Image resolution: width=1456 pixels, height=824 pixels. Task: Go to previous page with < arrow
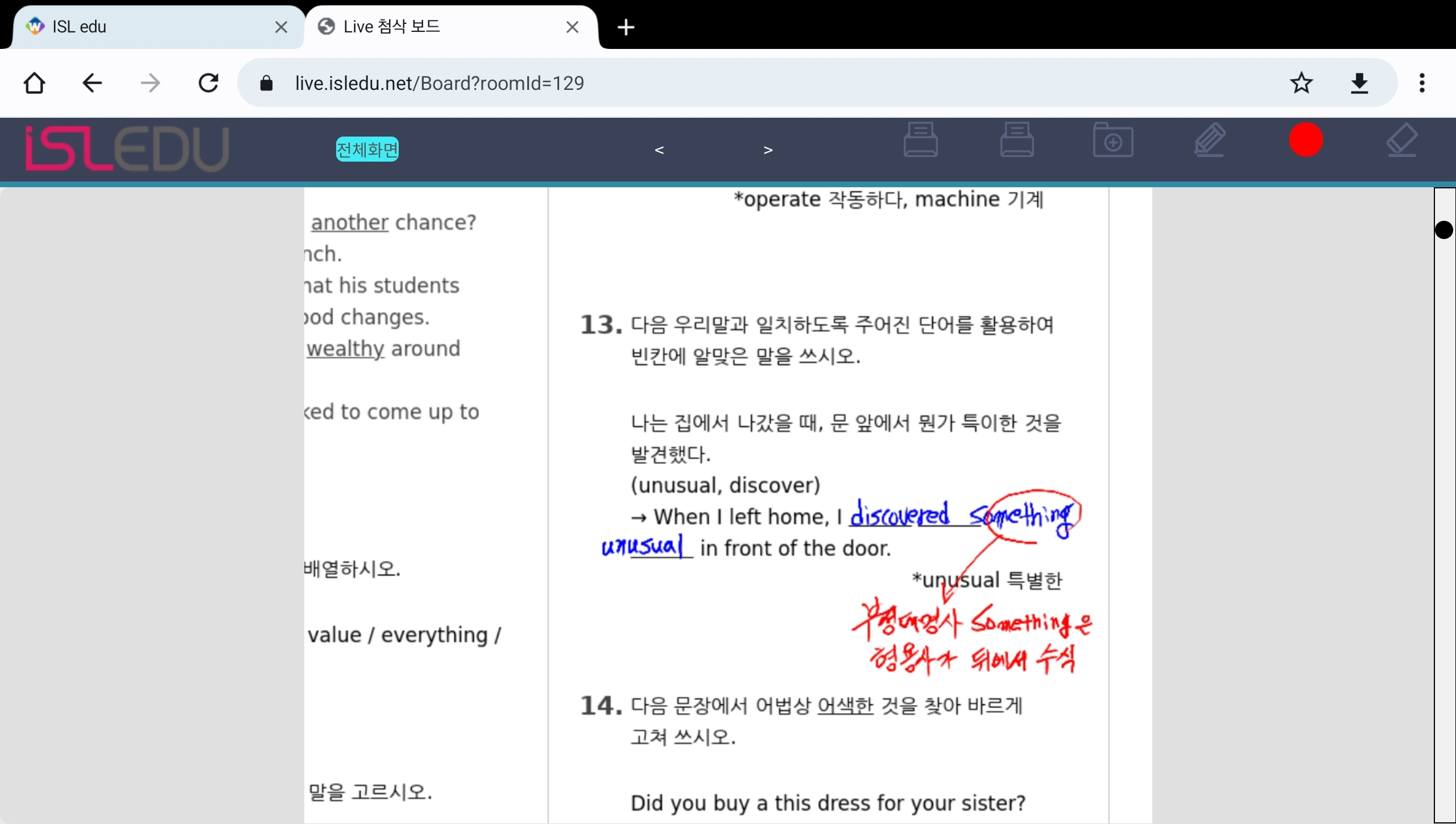(x=659, y=150)
